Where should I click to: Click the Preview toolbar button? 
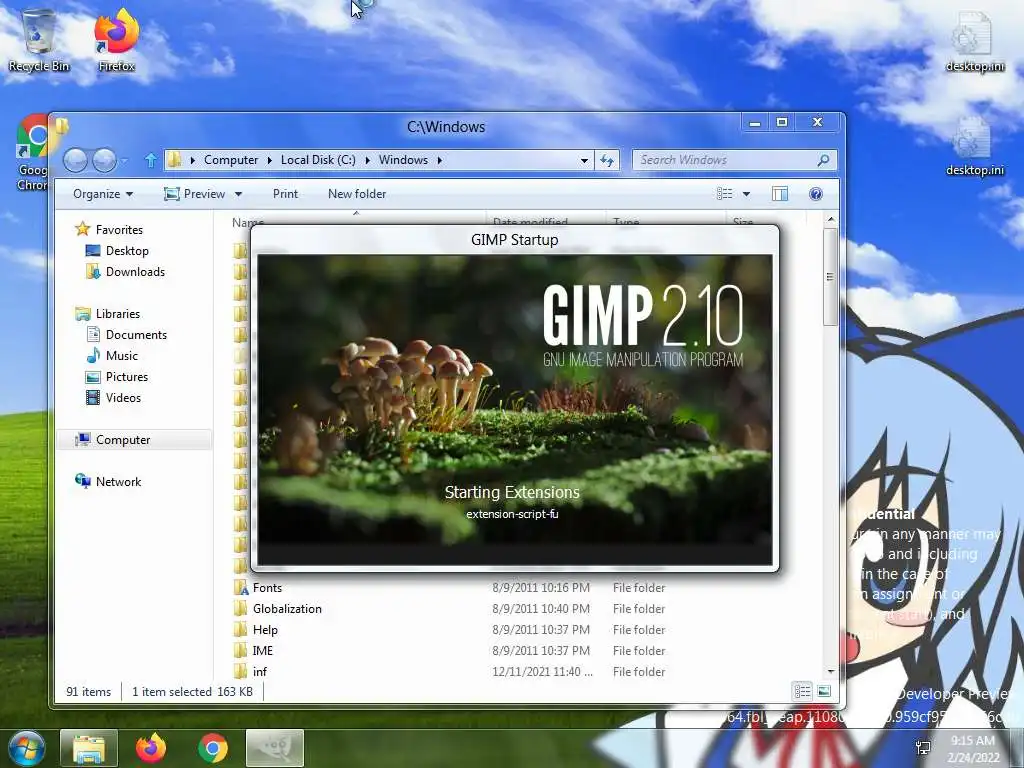click(195, 194)
